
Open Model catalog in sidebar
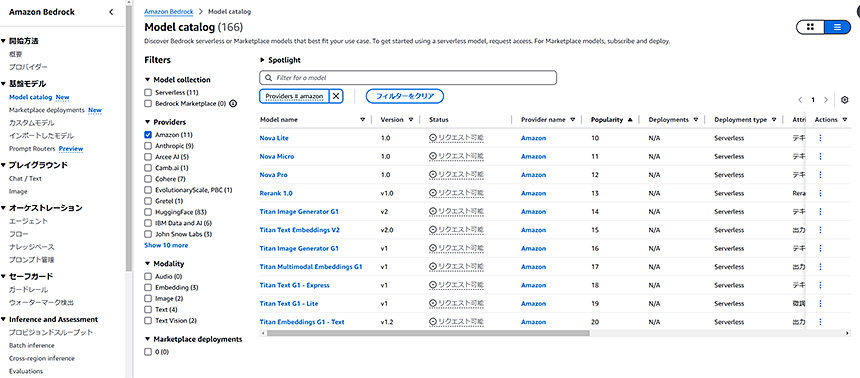click(30, 97)
